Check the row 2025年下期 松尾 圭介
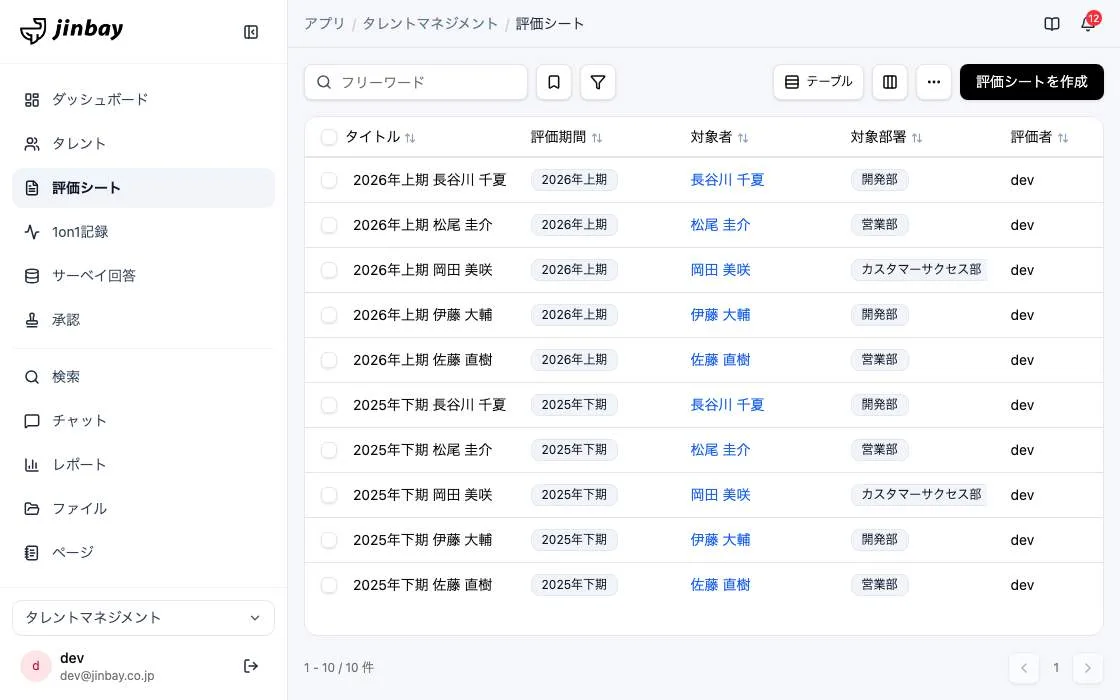 coord(329,450)
